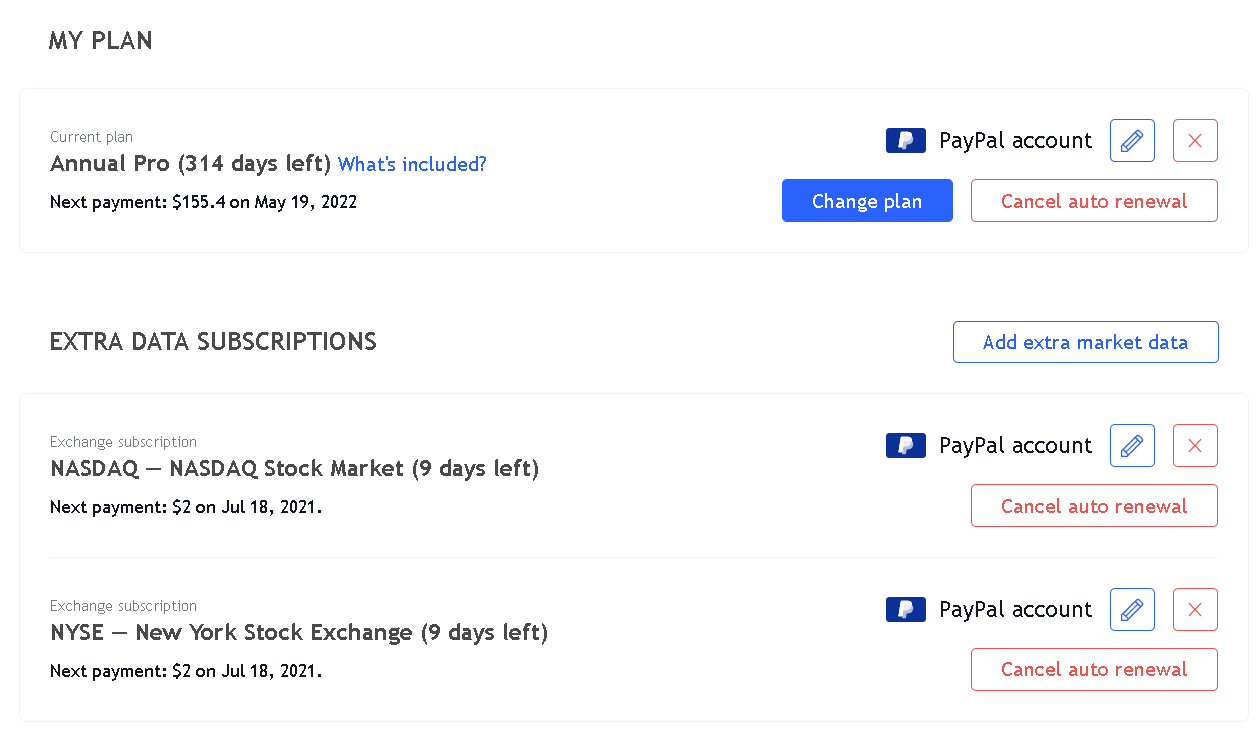Remove PayPal payment method from Annual Pro plan
The height and width of the screenshot is (731, 1256).
click(x=1195, y=140)
